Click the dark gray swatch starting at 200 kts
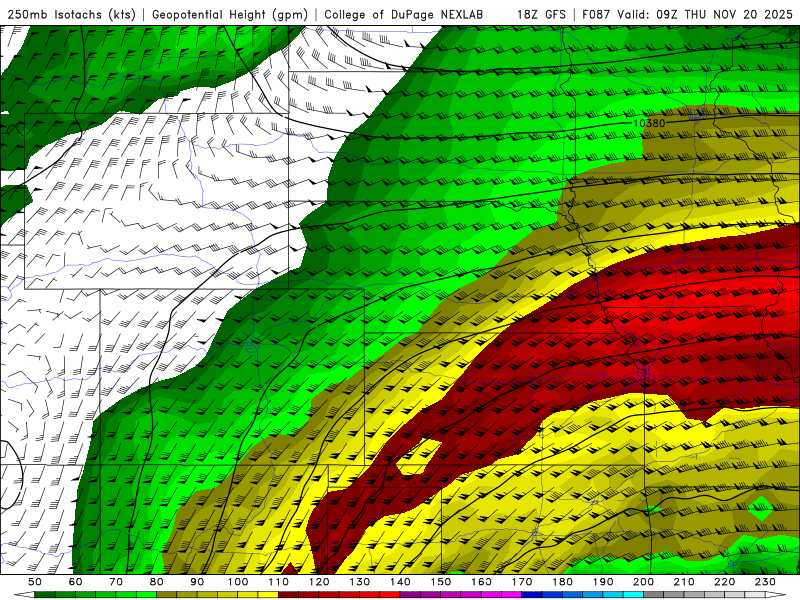800x600 pixels. [654, 595]
